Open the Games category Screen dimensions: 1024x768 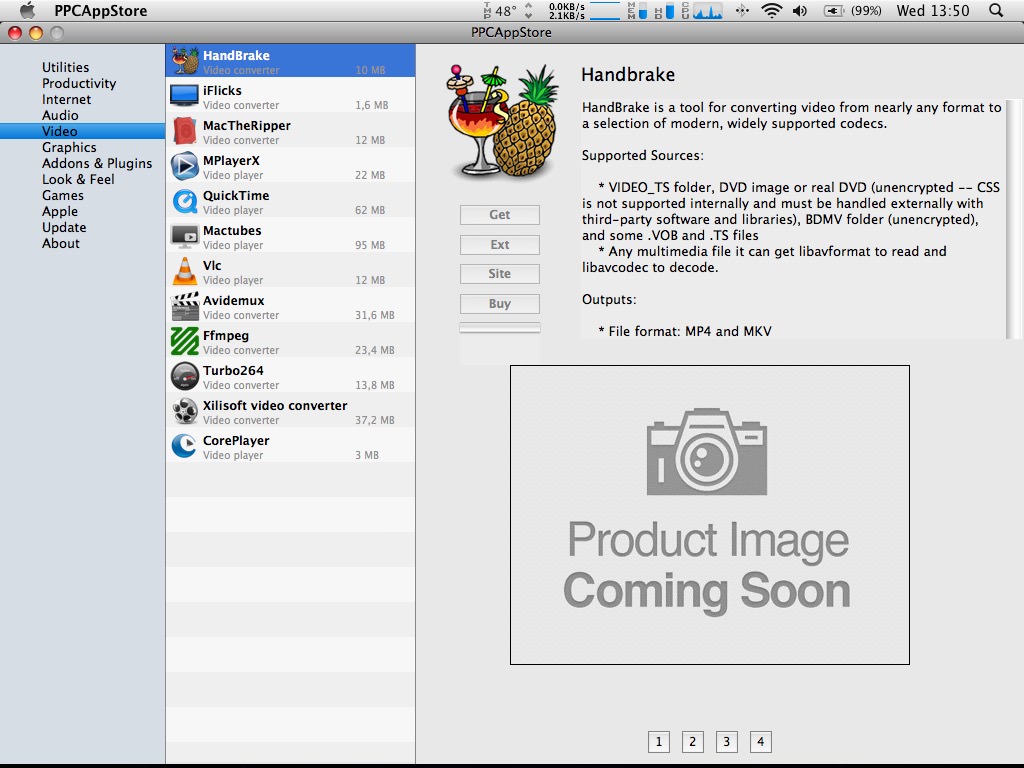(63, 195)
